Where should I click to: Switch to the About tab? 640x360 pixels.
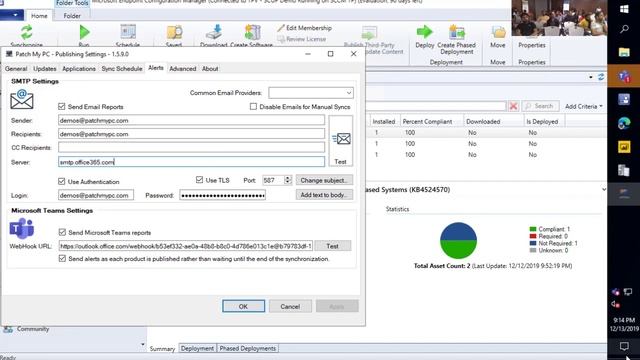pyautogui.click(x=210, y=69)
